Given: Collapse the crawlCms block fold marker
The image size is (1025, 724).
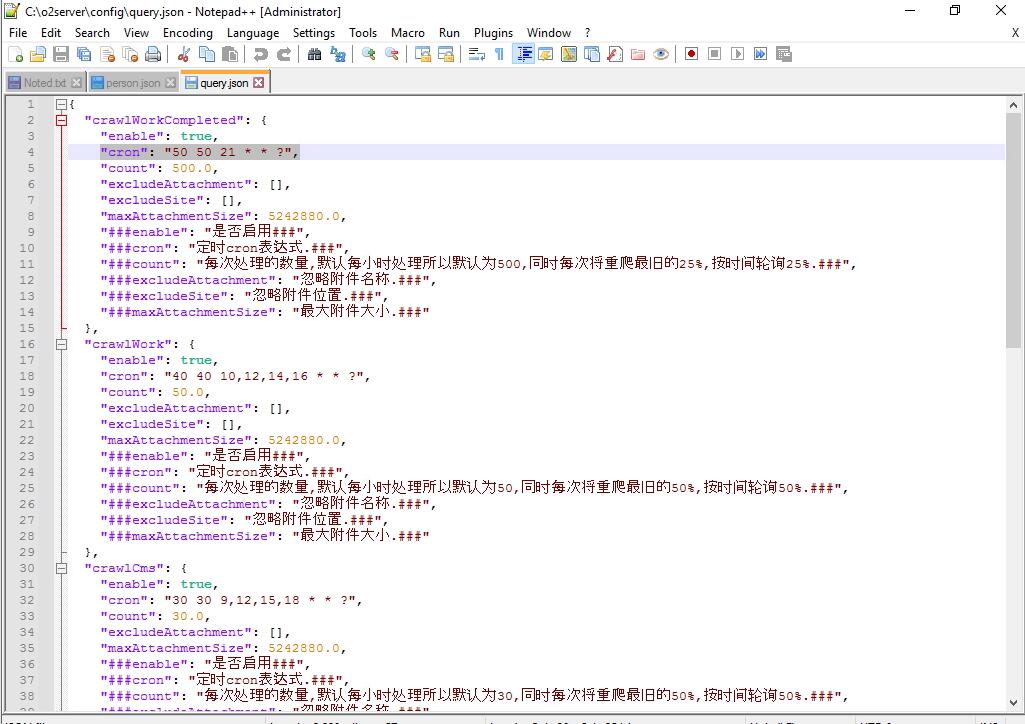Looking at the screenshot, I should (61, 568).
